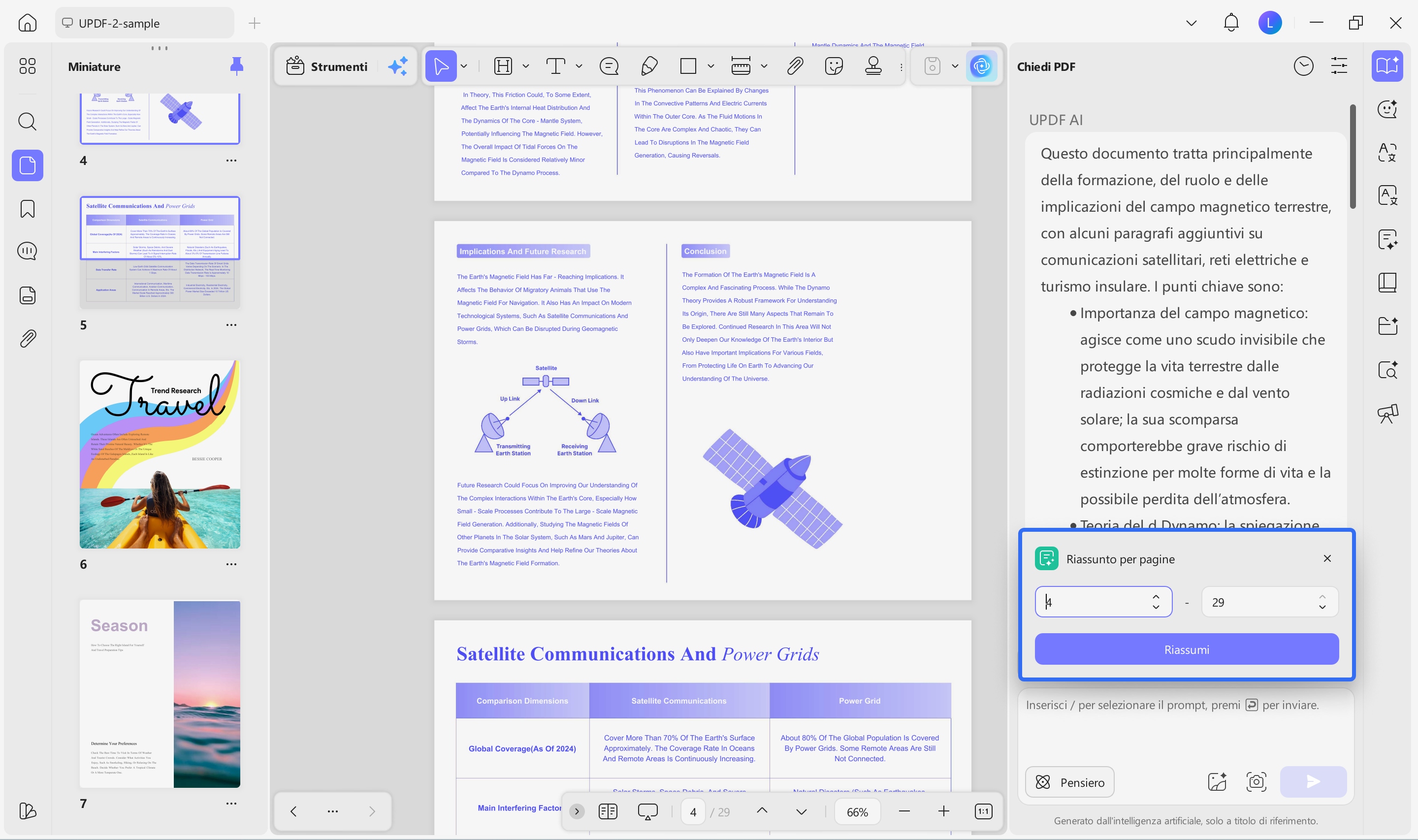The image size is (1418, 840).
Task: Expand the rectangle shape dropdown arrow
Action: pyautogui.click(x=710, y=66)
